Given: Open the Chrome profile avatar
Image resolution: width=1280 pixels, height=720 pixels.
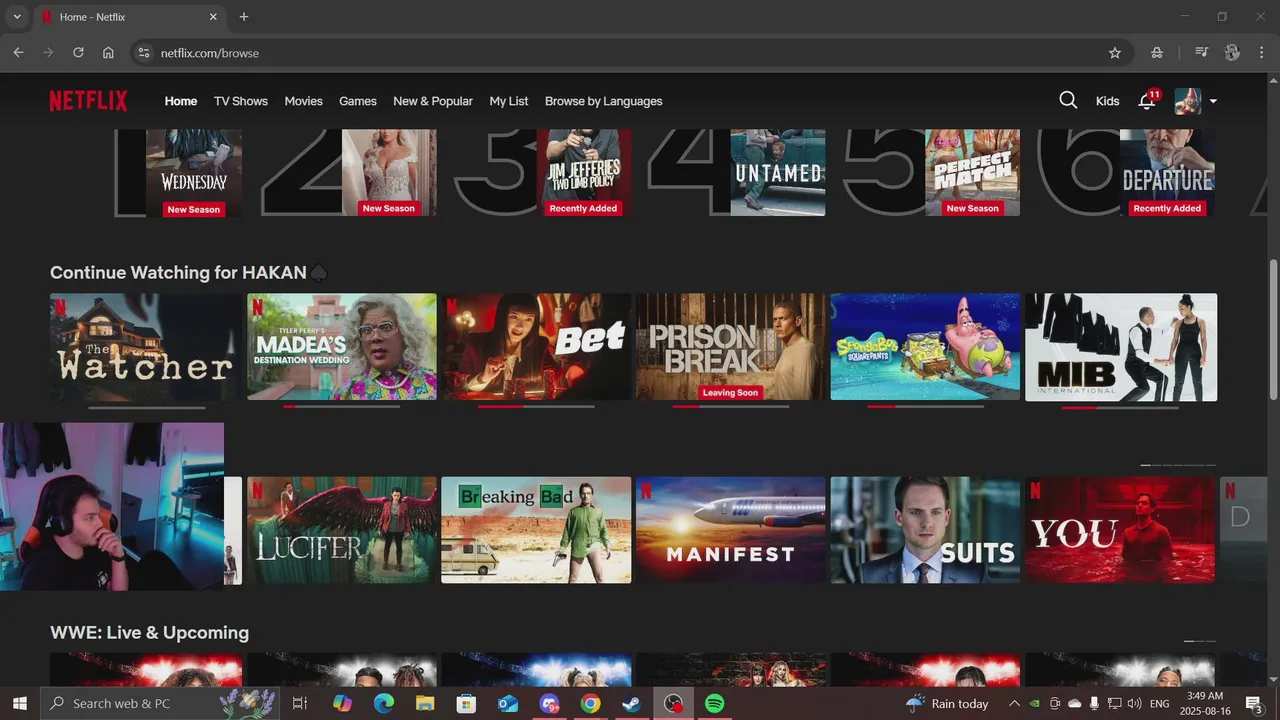Looking at the screenshot, I should (x=1232, y=52).
